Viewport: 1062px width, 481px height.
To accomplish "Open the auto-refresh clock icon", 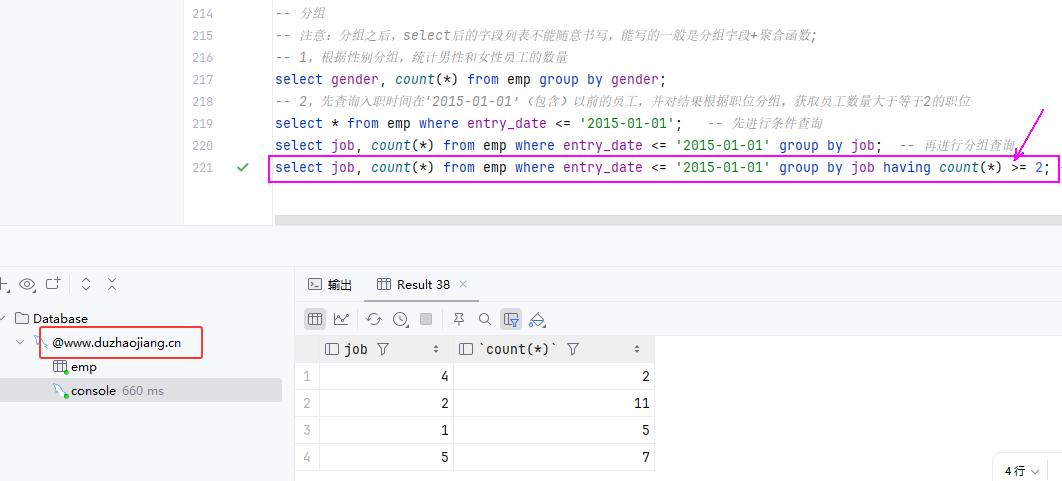I will (400, 319).
